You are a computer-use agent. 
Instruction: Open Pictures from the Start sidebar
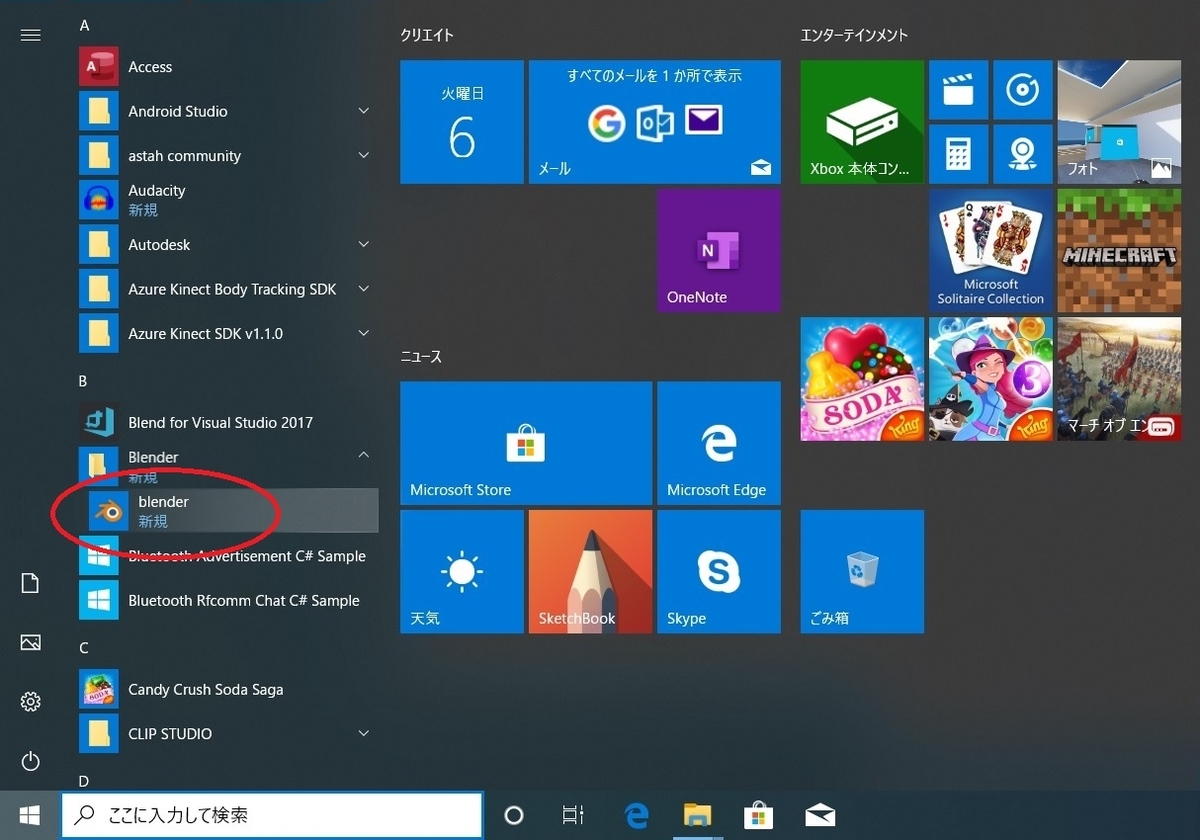click(x=30, y=642)
